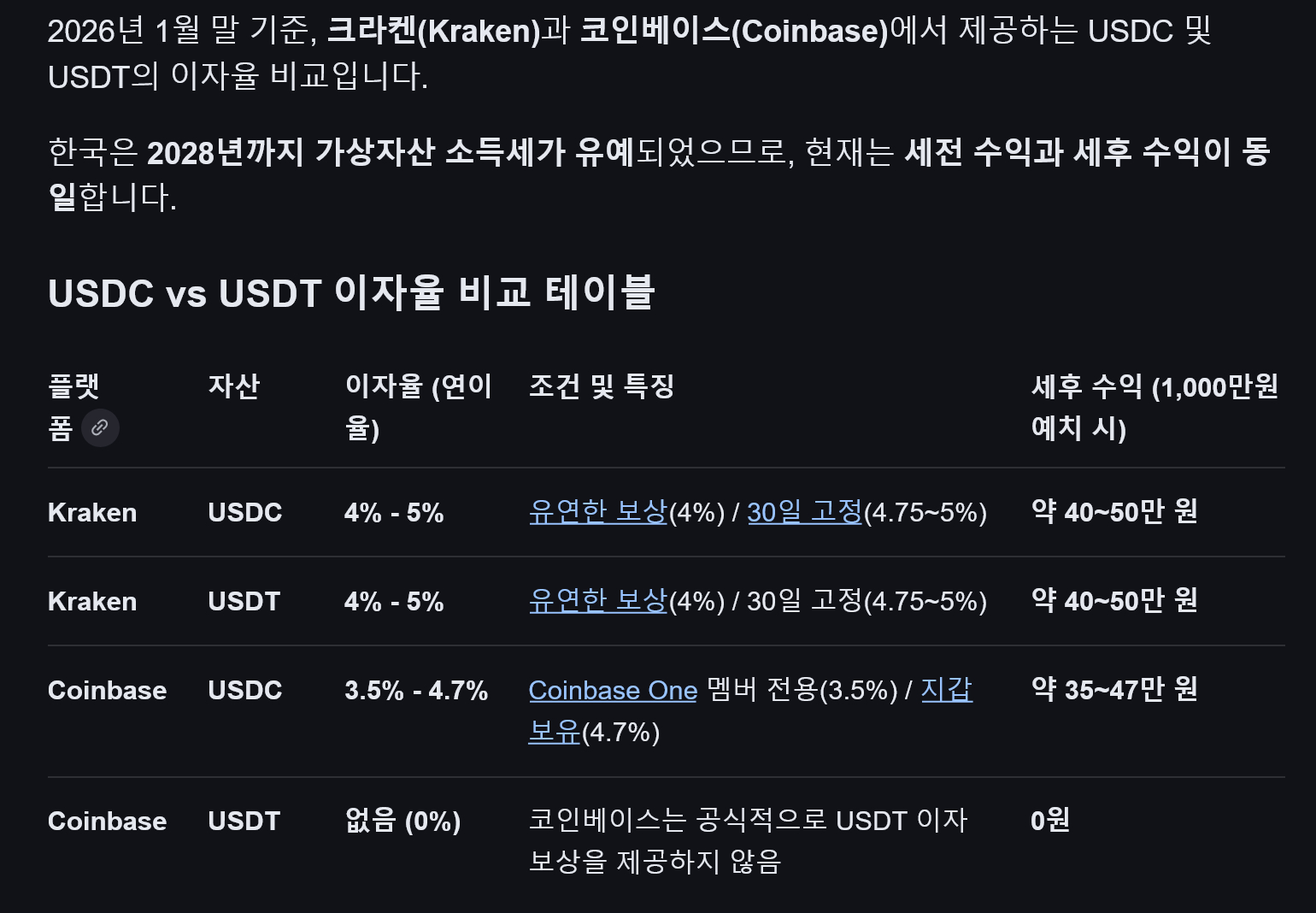Follow the Coinbase One link
1316x913 pixels.
tap(613, 690)
